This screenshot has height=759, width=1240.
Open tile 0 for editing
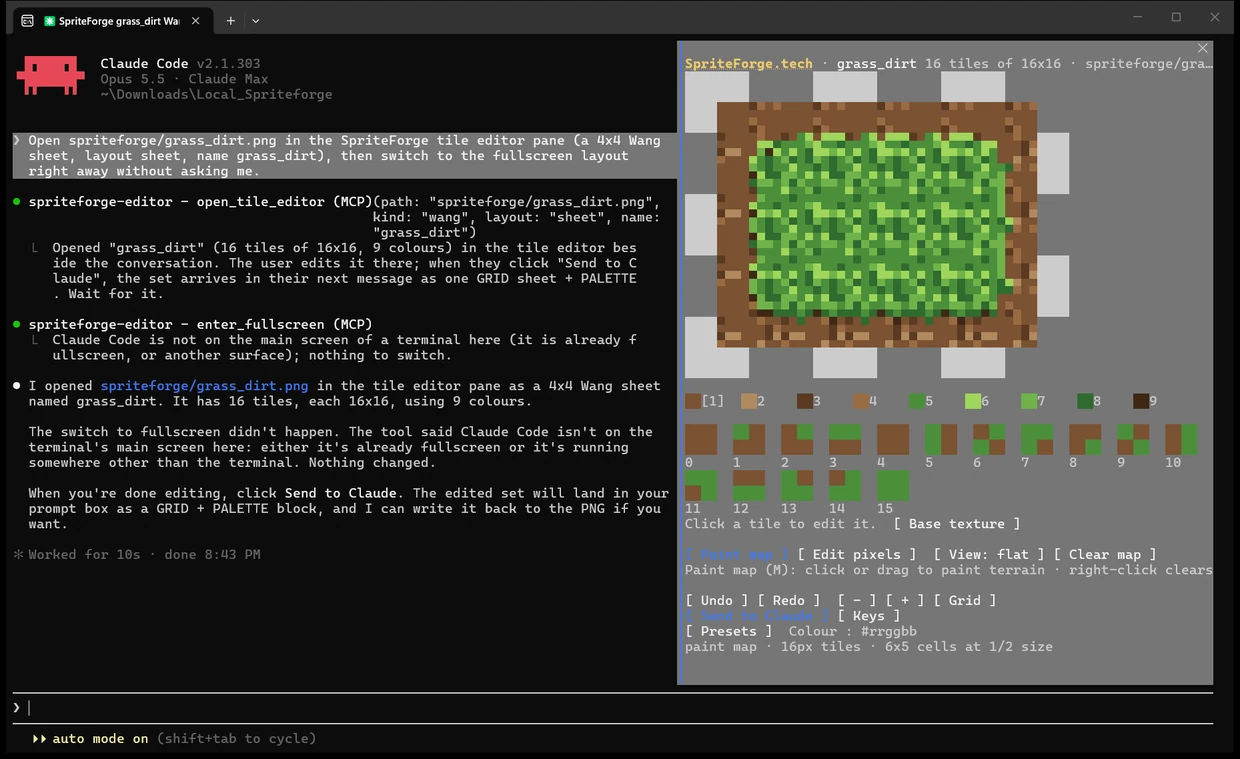click(701, 440)
